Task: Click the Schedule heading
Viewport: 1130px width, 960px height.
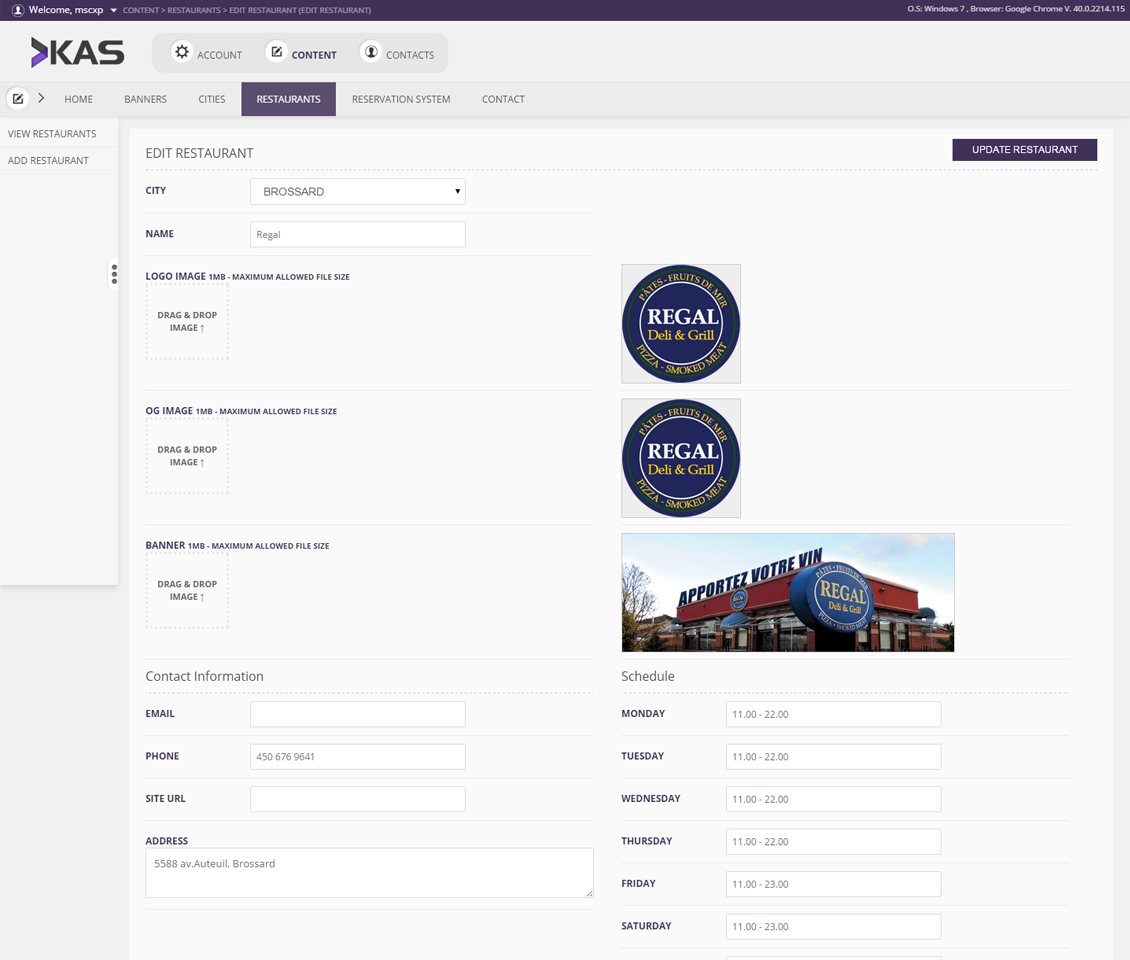Action: [x=648, y=676]
